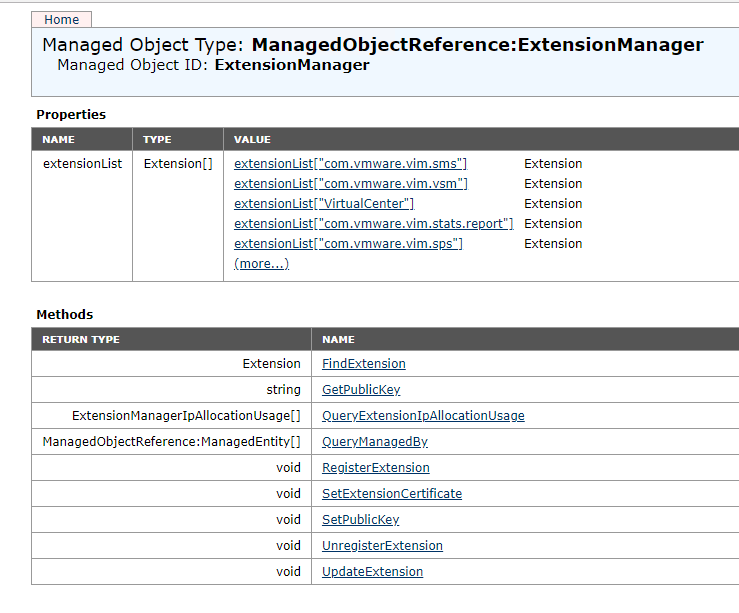
Task: Click the Properties section heading
Action: point(71,114)
